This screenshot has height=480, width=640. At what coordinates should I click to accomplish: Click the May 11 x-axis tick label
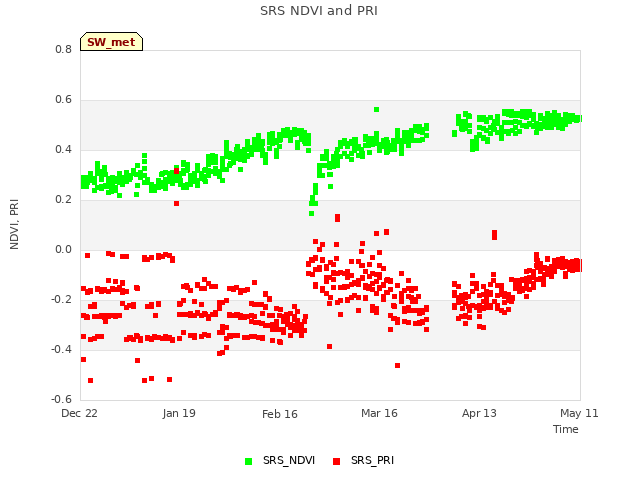coord(579,413)
